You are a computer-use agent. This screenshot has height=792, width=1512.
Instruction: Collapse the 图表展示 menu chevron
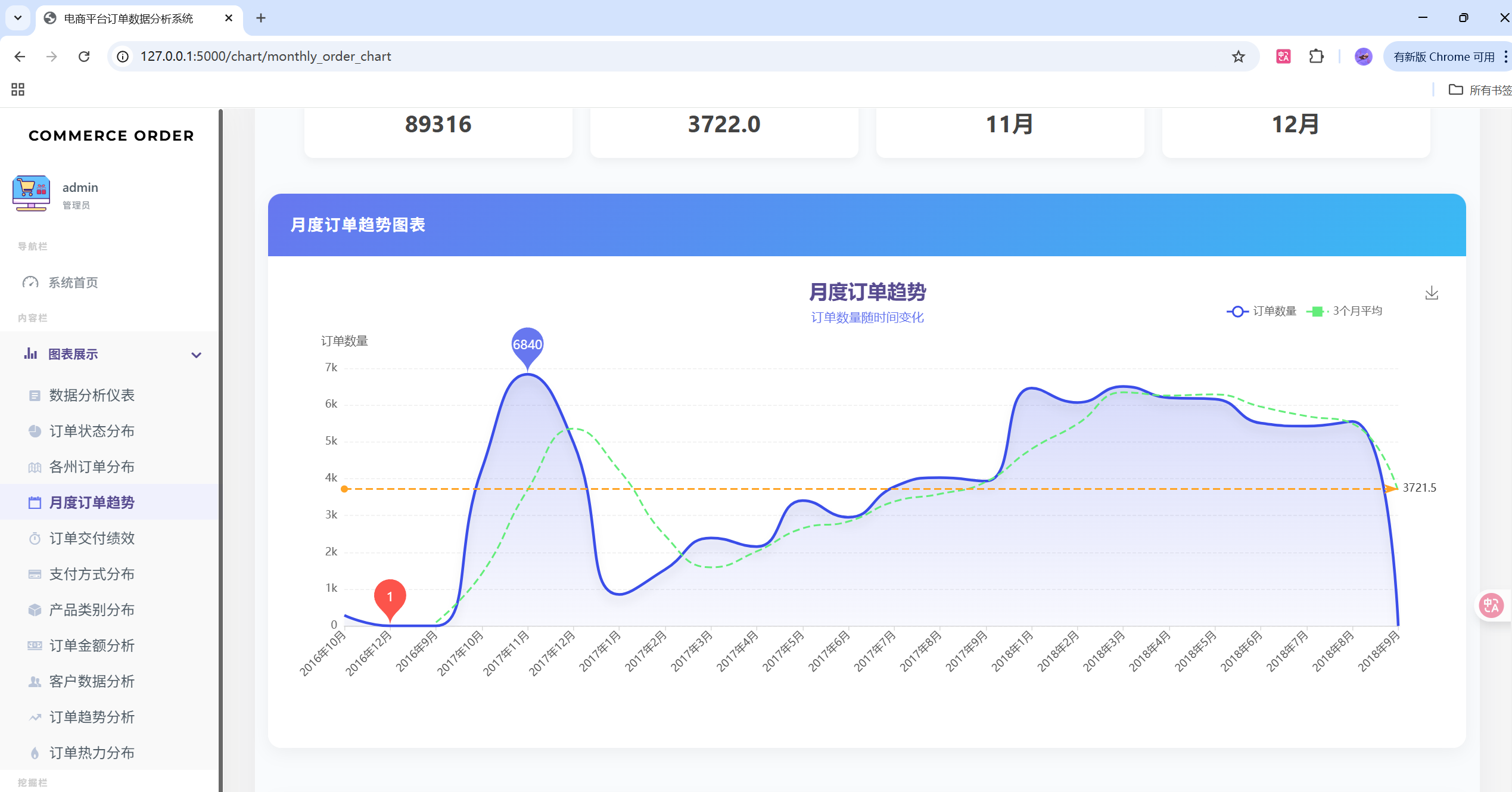(196, 355)
